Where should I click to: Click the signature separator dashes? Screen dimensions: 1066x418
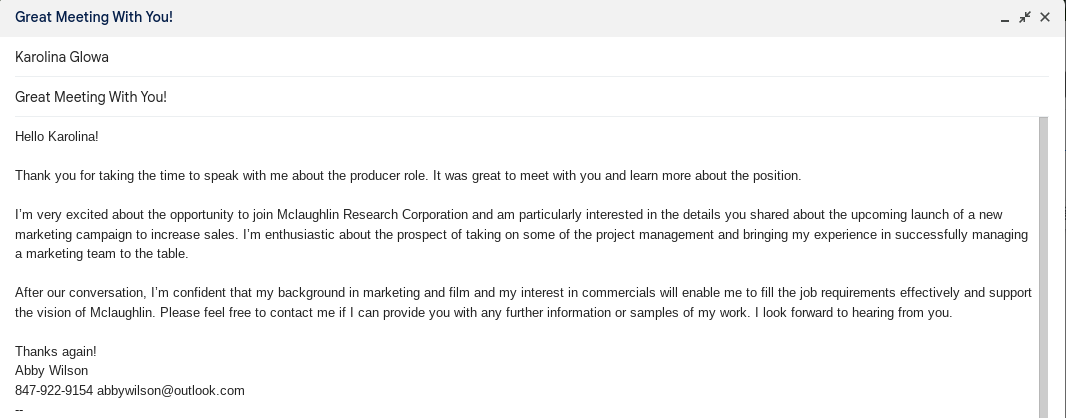(x=19, y=409)
